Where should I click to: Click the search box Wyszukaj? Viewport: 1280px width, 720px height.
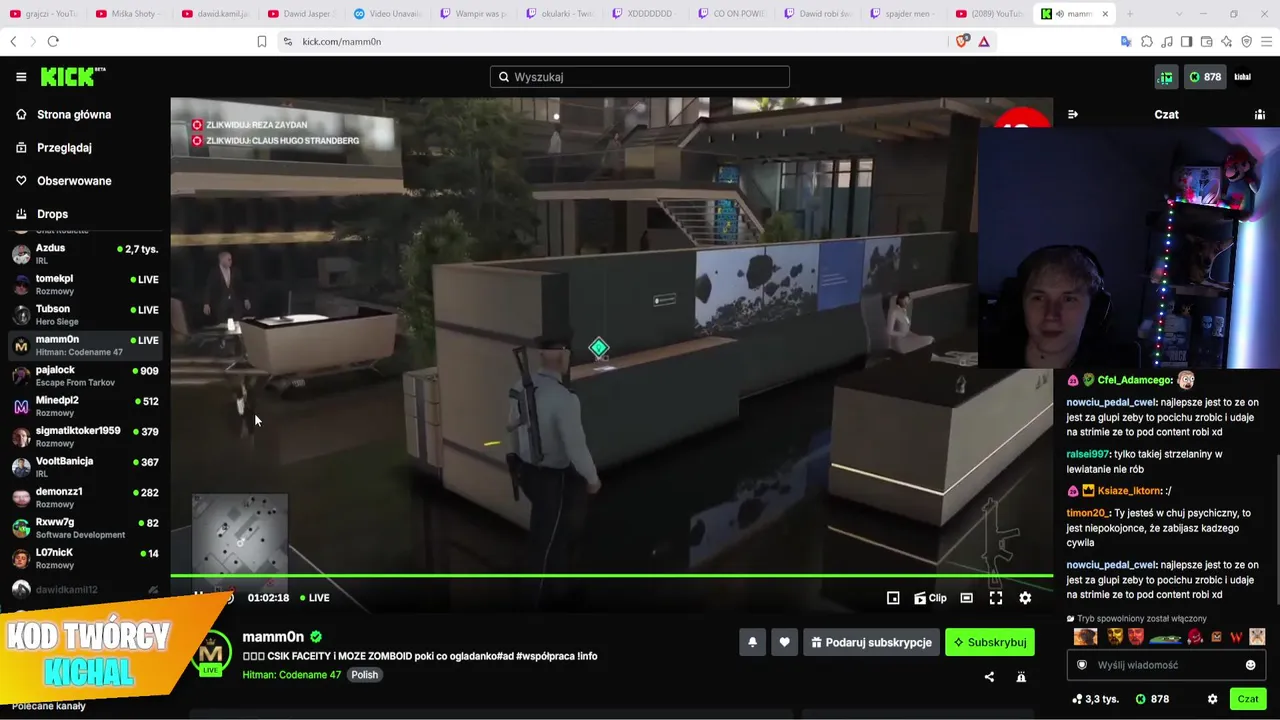(x=640, y=77)
